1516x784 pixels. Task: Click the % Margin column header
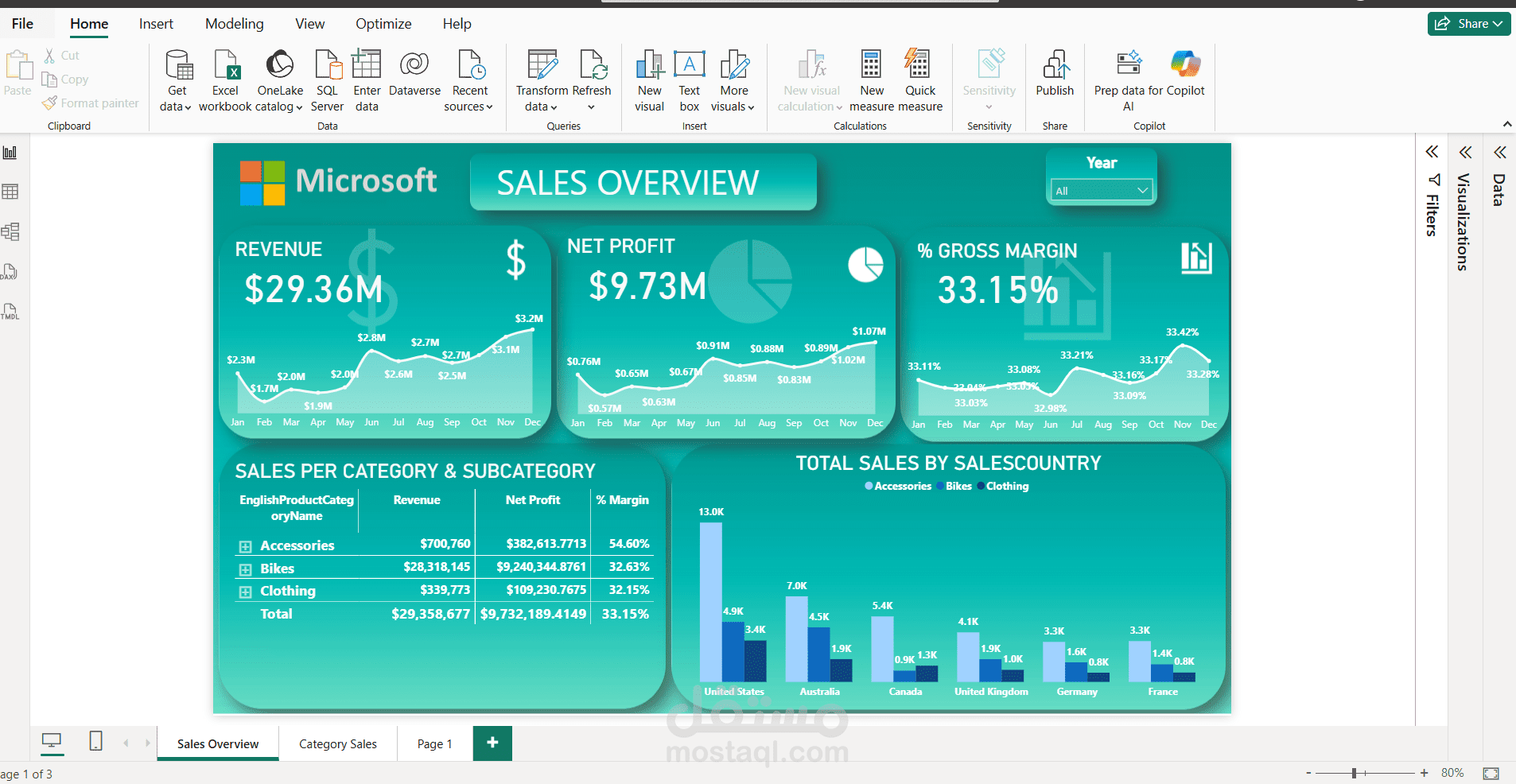click(623, 500)
